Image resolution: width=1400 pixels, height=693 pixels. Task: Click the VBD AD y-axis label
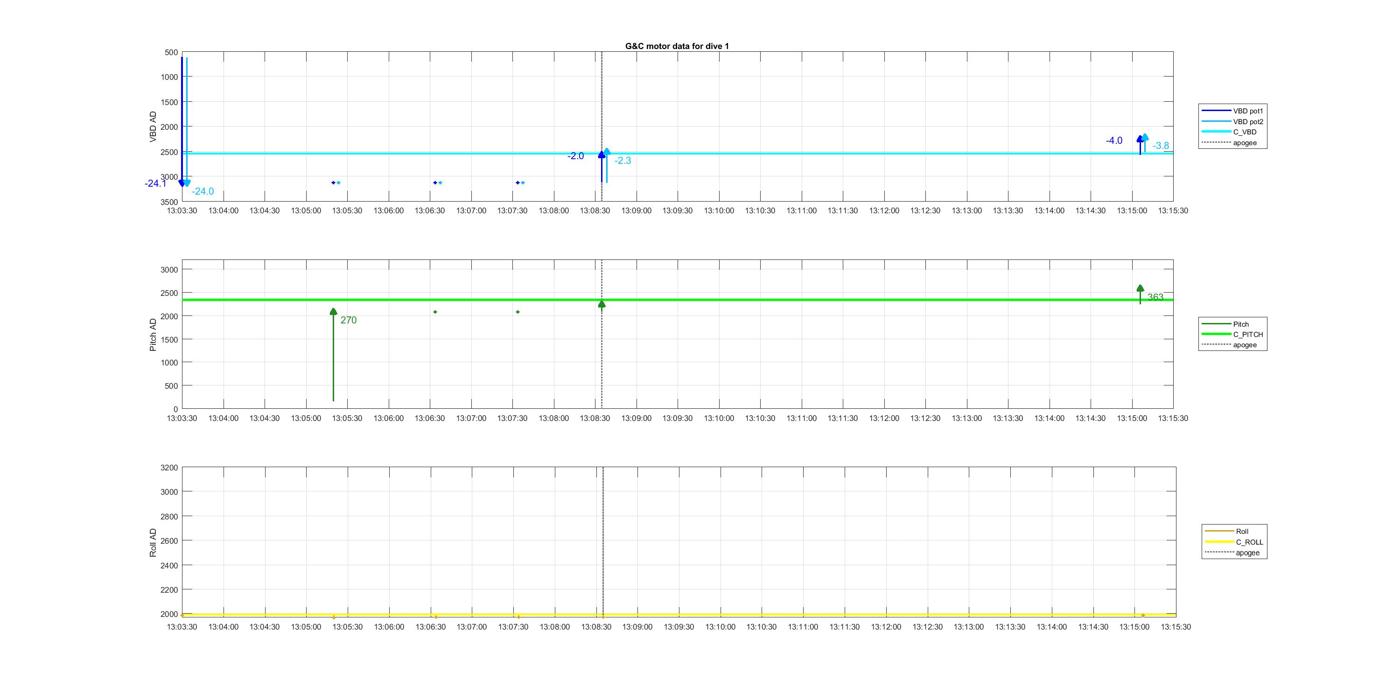[153, 126]
